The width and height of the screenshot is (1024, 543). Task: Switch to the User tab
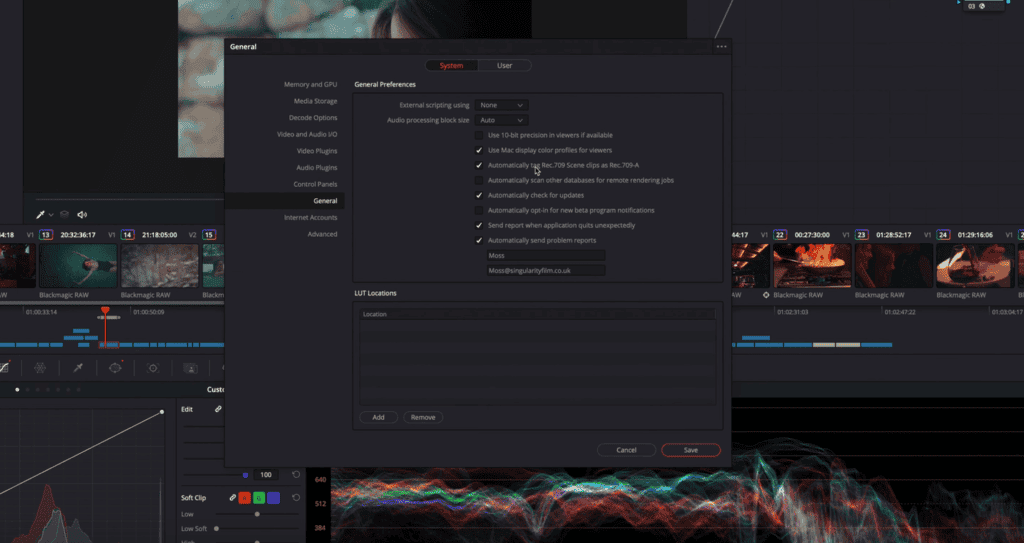(504, 65)
